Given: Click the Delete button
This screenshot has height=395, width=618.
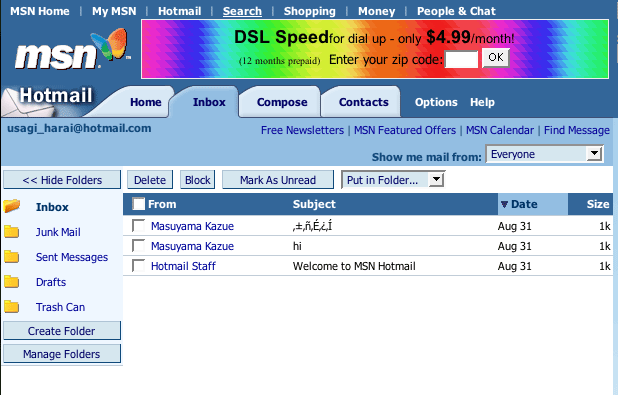Looking at the screenshot, I should click(x=150, y=180).
